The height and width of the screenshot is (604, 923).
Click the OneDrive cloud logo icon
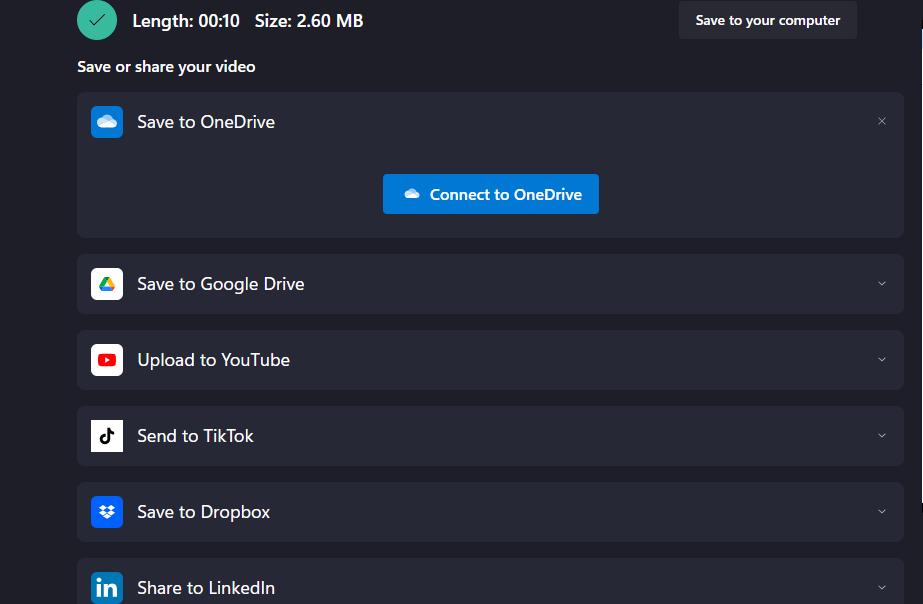point(107,122)
